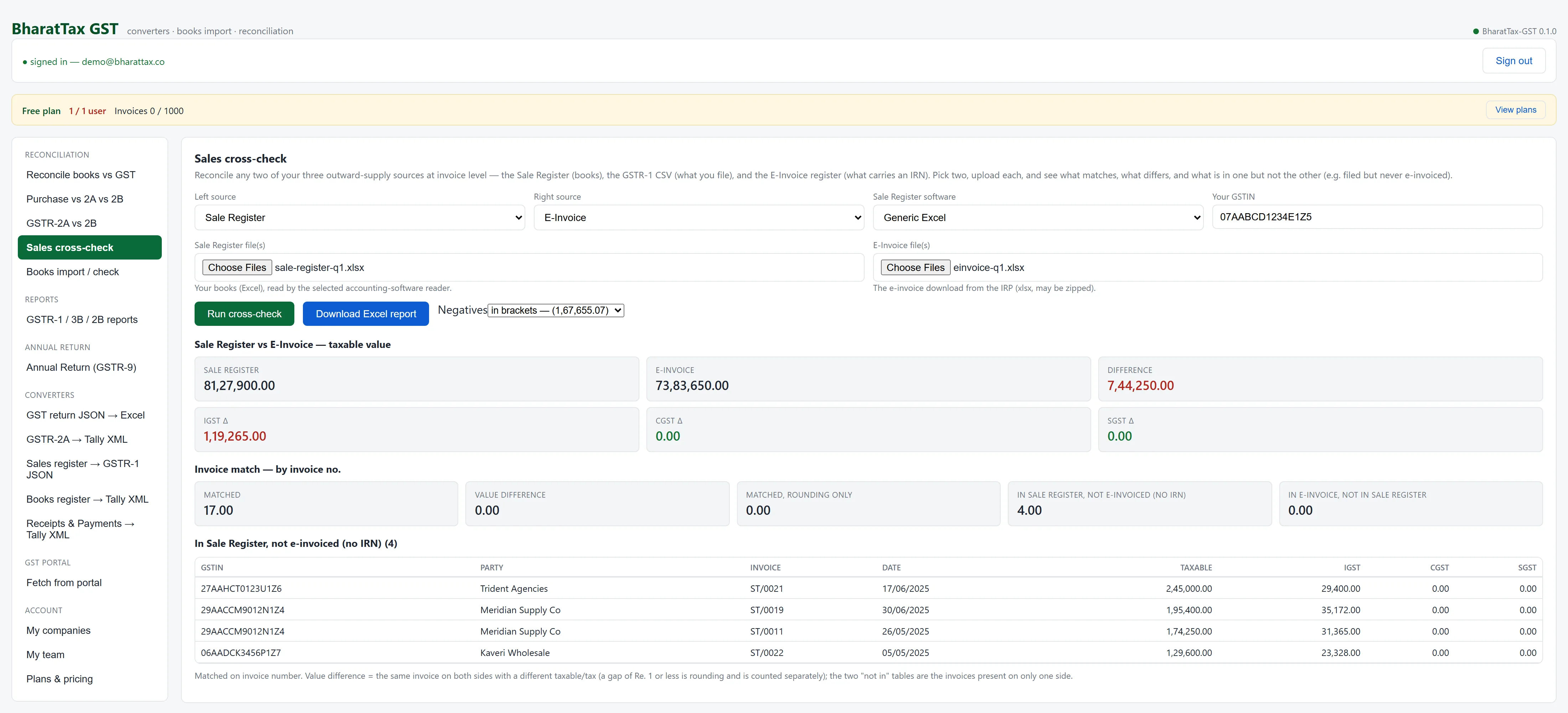The height and width of the screenshot is (713, 1568).
Task: Choose Files for the Sale Register upload
Action: click(237, 267)
